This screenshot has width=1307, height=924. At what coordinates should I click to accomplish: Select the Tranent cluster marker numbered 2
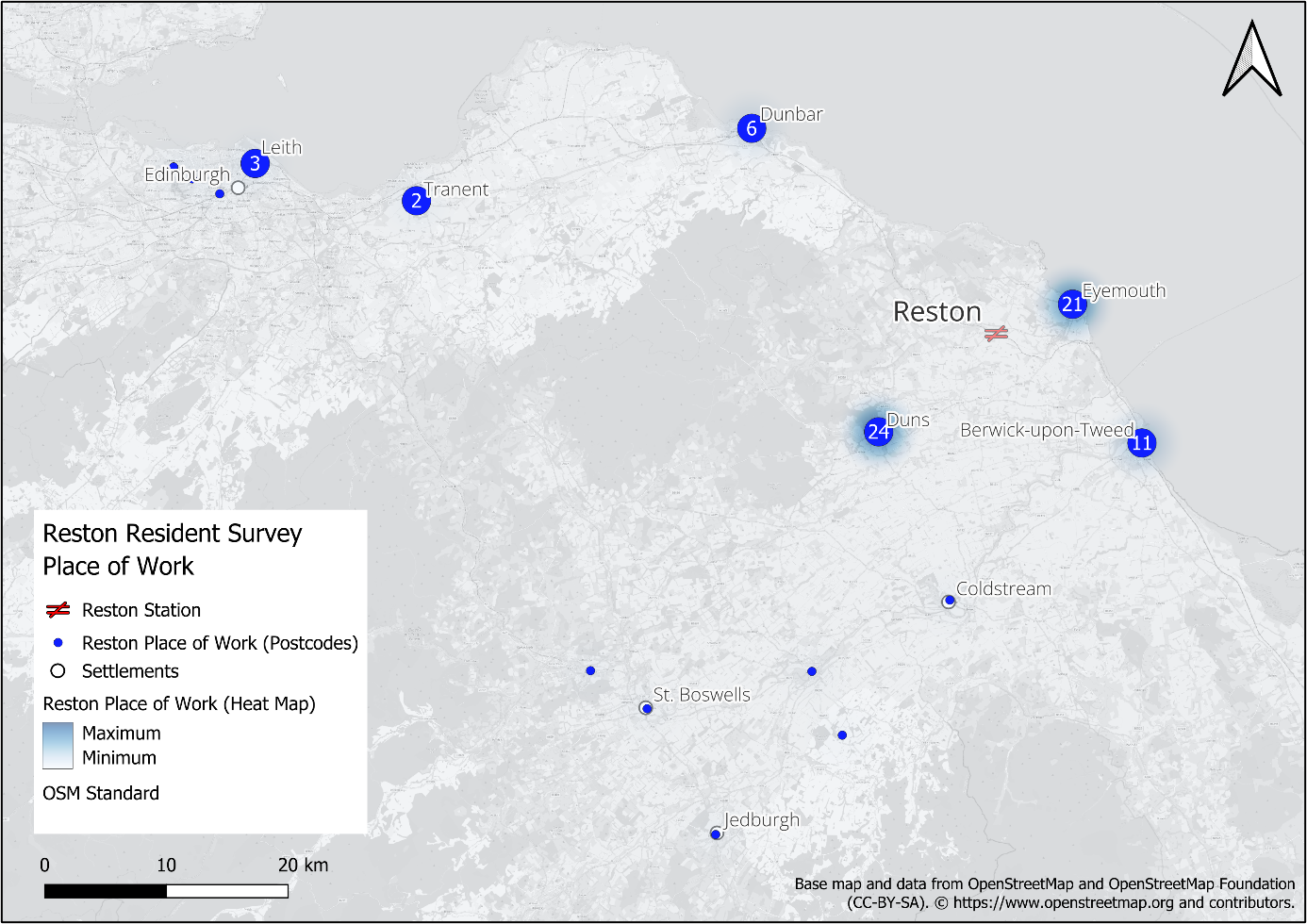(x=416, y=200)
